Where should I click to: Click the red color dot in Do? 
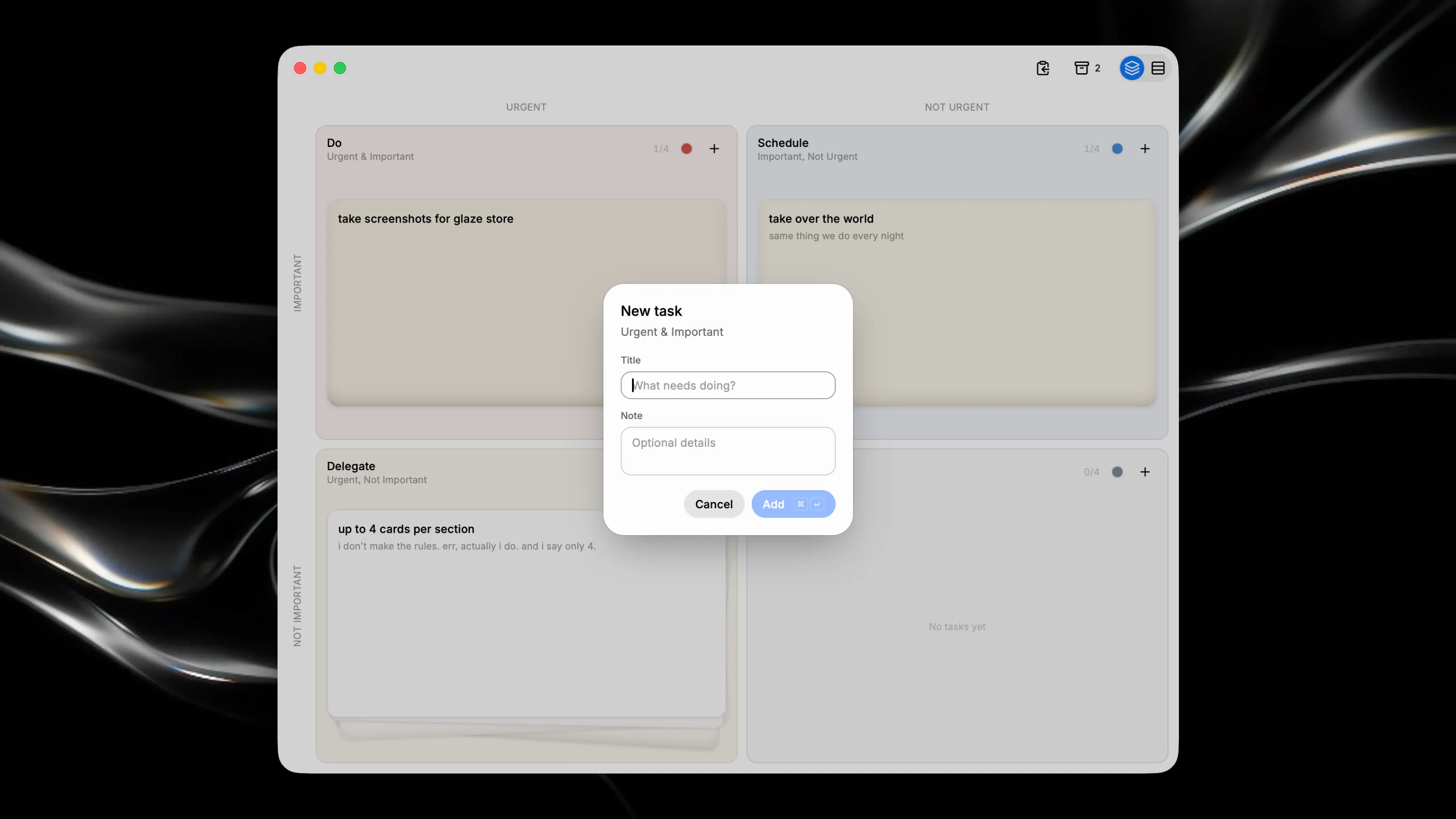pos(686,149)
